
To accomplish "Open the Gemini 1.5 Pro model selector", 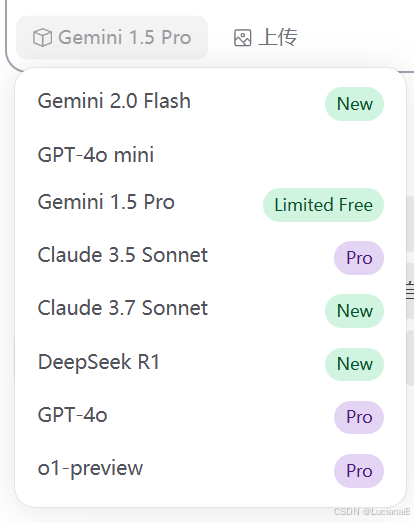I will [112, 37].
